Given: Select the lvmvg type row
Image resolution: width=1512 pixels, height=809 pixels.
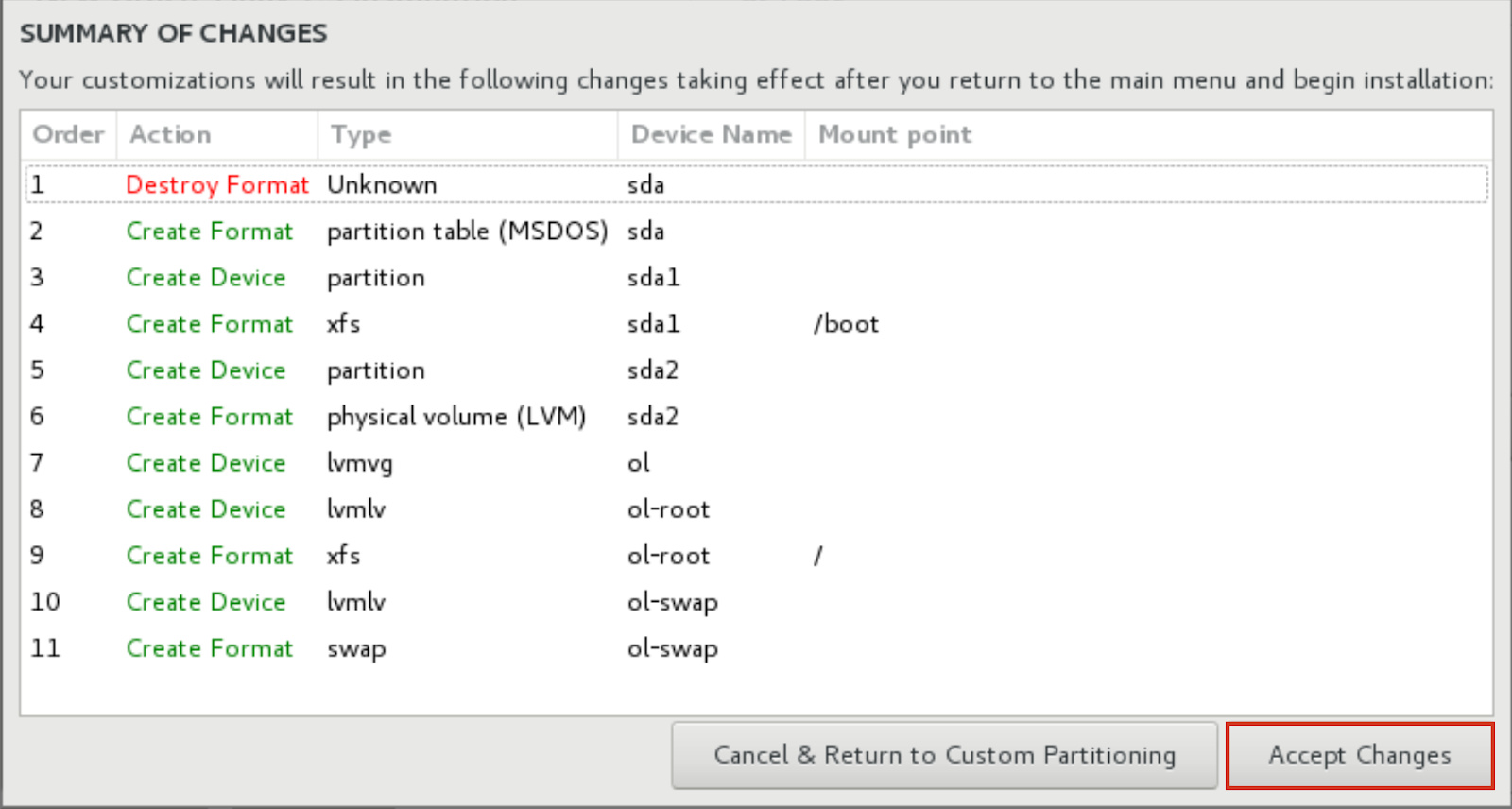Looking at the screenshot, I should pos(757,462).
